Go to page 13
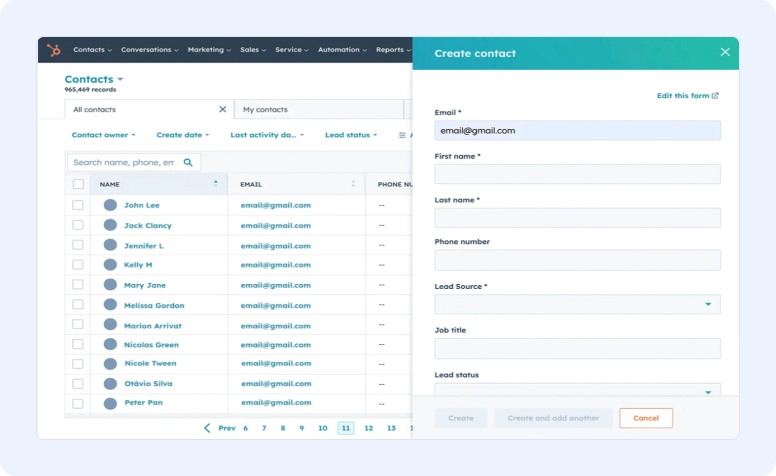The width and height of the screenshot is (776, 476). [x=391, y=428]
